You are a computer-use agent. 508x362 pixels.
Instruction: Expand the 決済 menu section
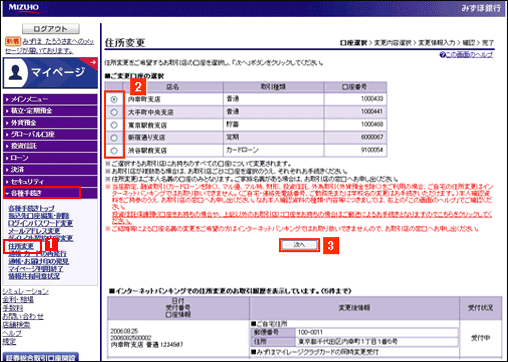(x=50, y=170)
